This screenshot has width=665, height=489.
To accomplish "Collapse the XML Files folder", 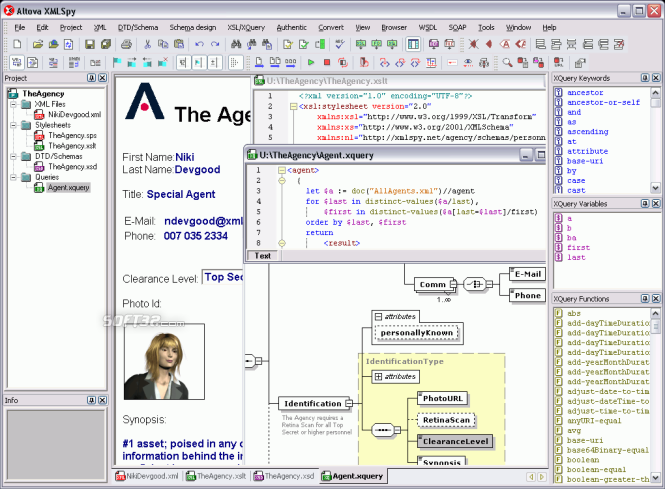I will pyautogui.click(x=14, y=104).
